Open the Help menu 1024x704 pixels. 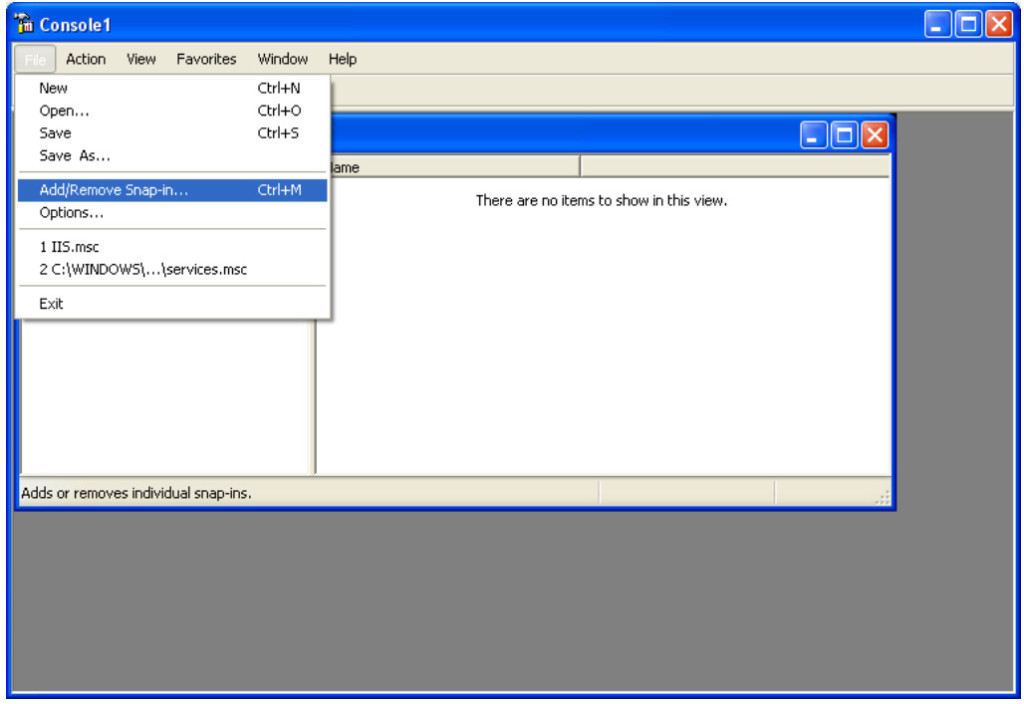point(342,59)
